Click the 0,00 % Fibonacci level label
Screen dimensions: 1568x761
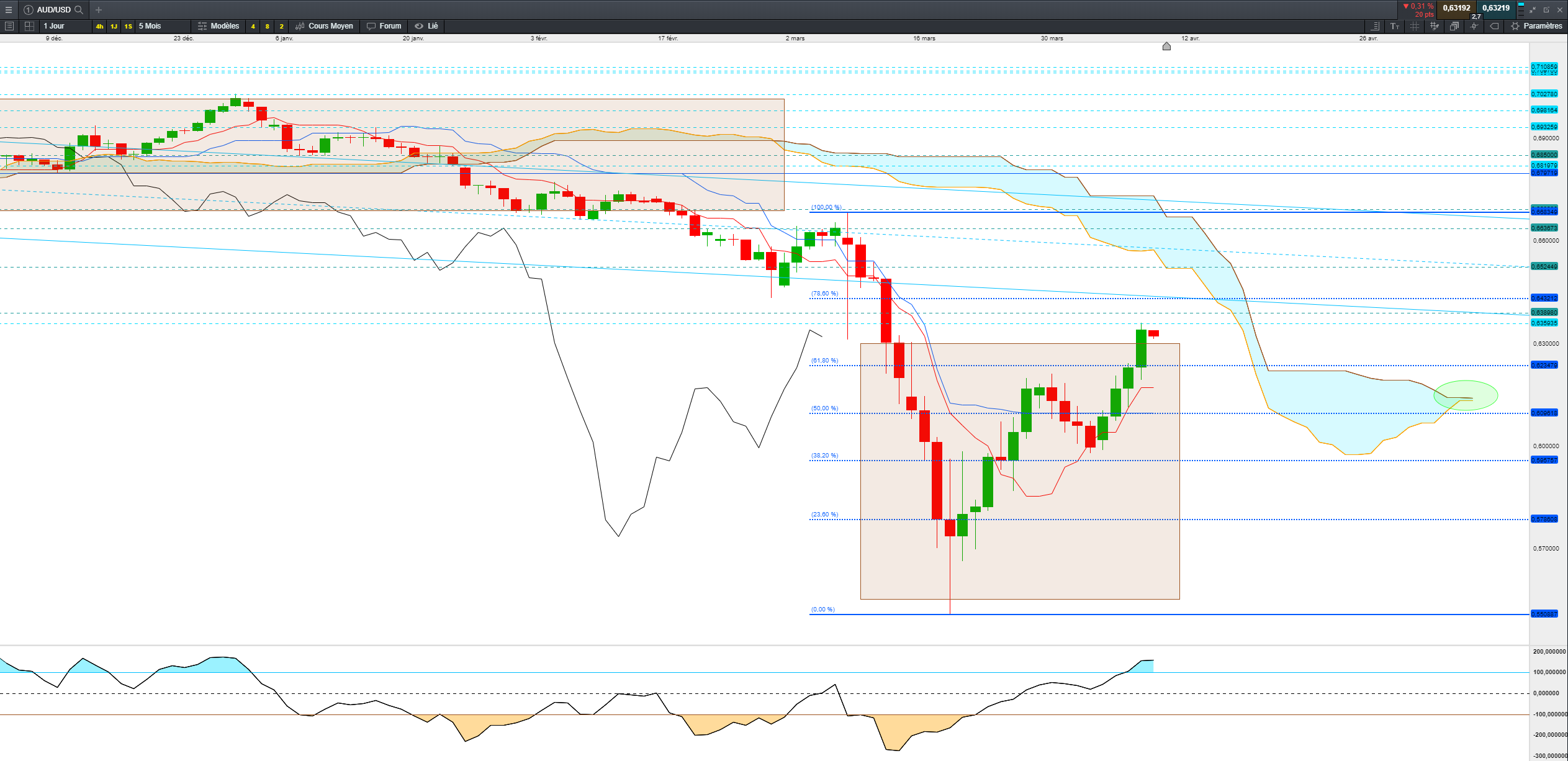click(822, 610)
